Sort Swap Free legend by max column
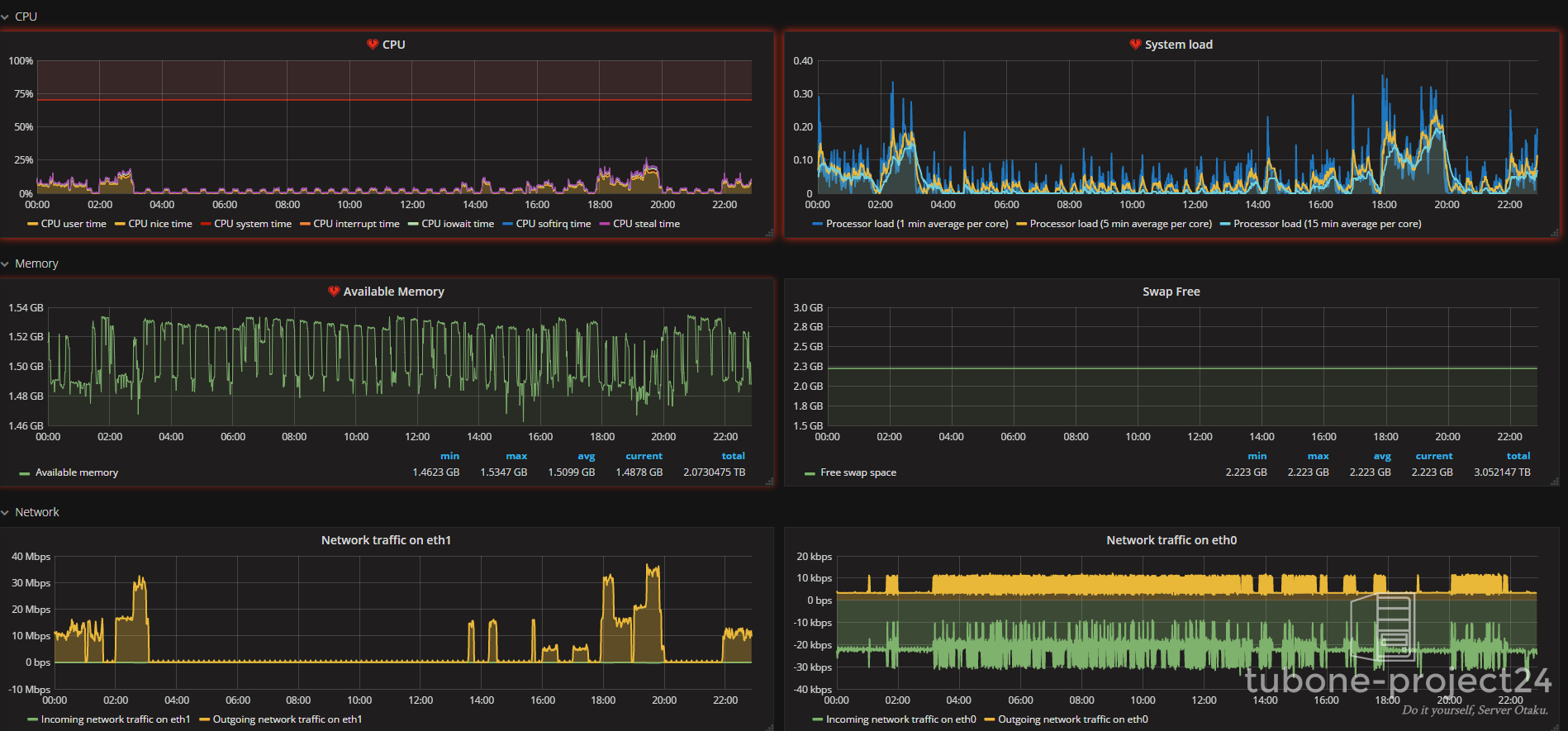This screenshot has height=731, width=1568. click(x=1318, y=456)
